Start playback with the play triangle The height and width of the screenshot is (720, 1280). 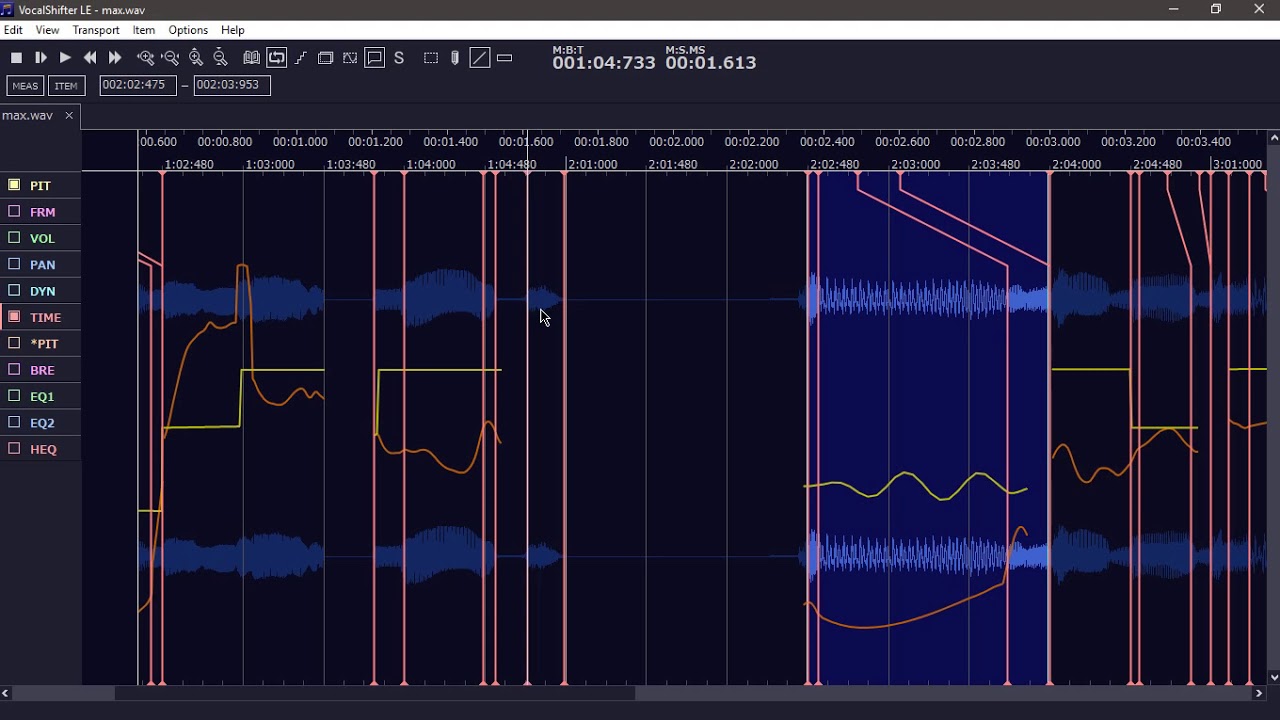[65, 58]
